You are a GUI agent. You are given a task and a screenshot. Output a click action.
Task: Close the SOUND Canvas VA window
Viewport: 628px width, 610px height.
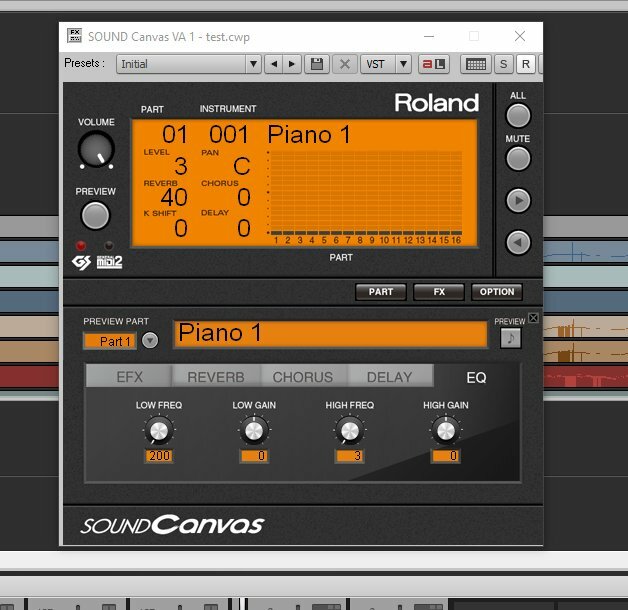point(520,36)
